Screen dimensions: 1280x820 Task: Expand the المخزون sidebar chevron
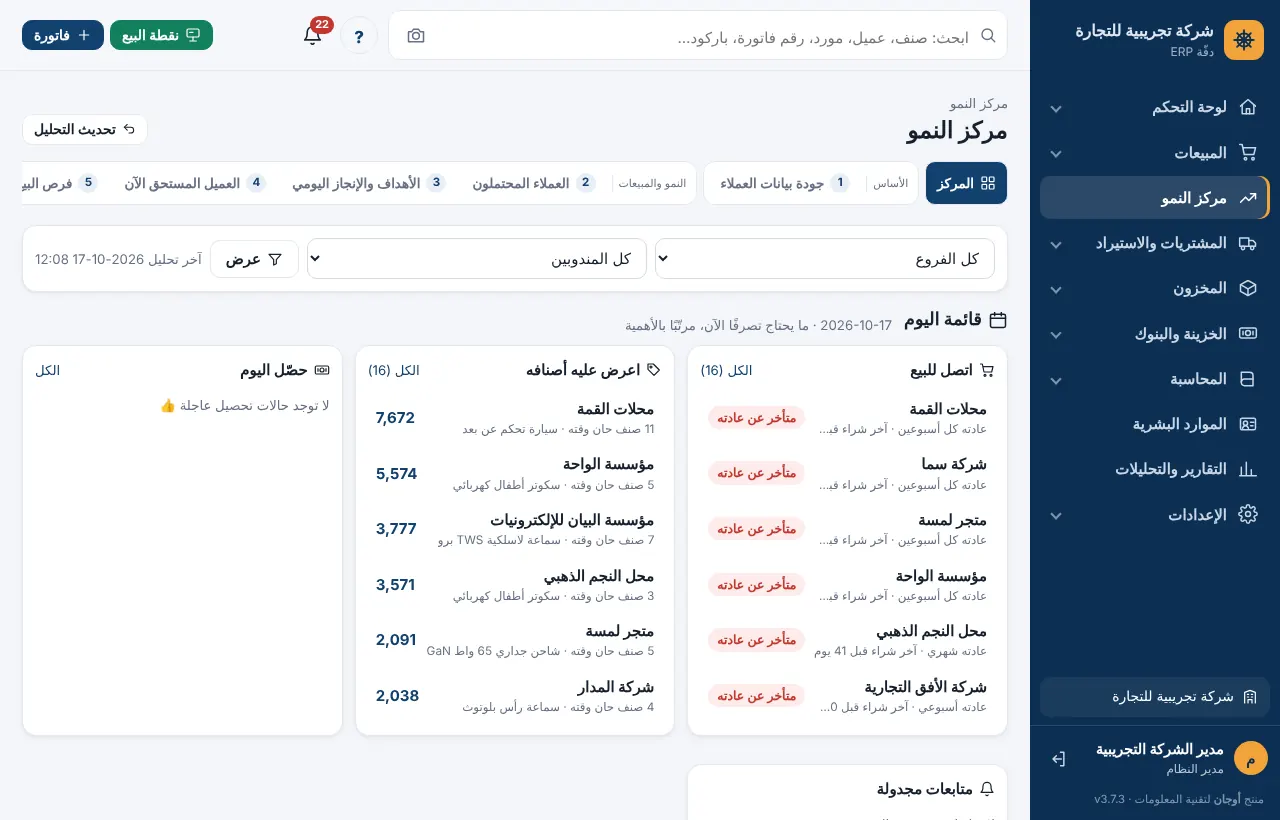click(1055, 289)
